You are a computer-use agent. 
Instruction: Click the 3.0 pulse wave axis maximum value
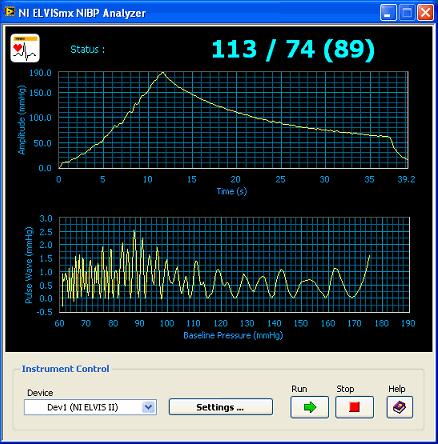coord(46,218)
